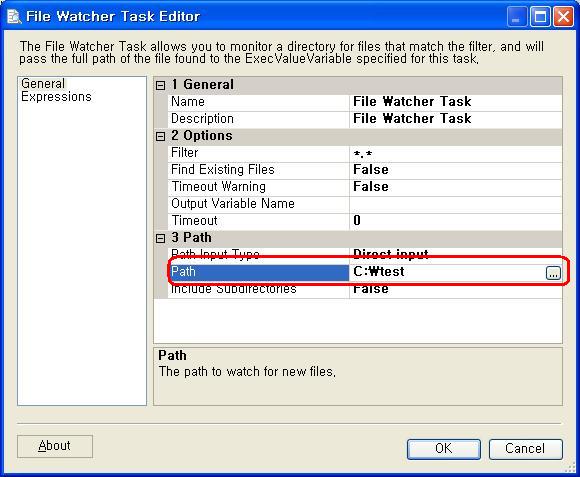580x477 pixels.
Task: Confirm with the OK button
Action: click(x=444, y=449)
